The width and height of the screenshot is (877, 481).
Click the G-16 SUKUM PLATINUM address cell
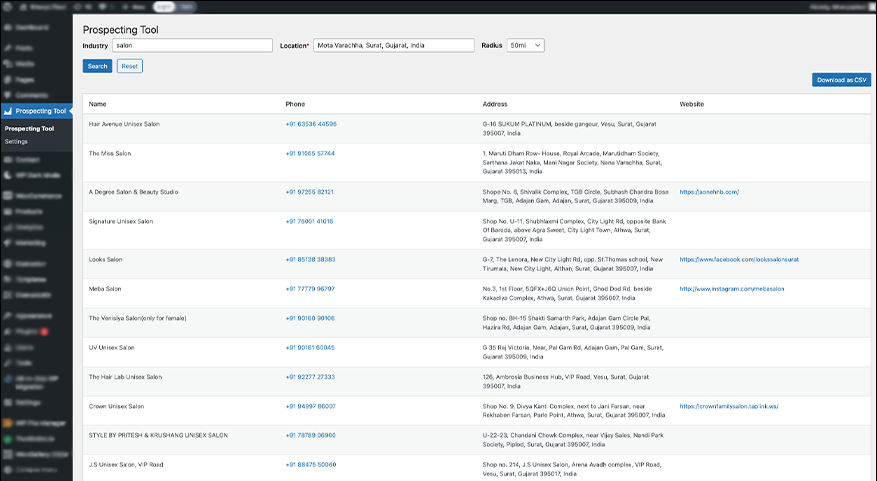[x=569, y=129]
